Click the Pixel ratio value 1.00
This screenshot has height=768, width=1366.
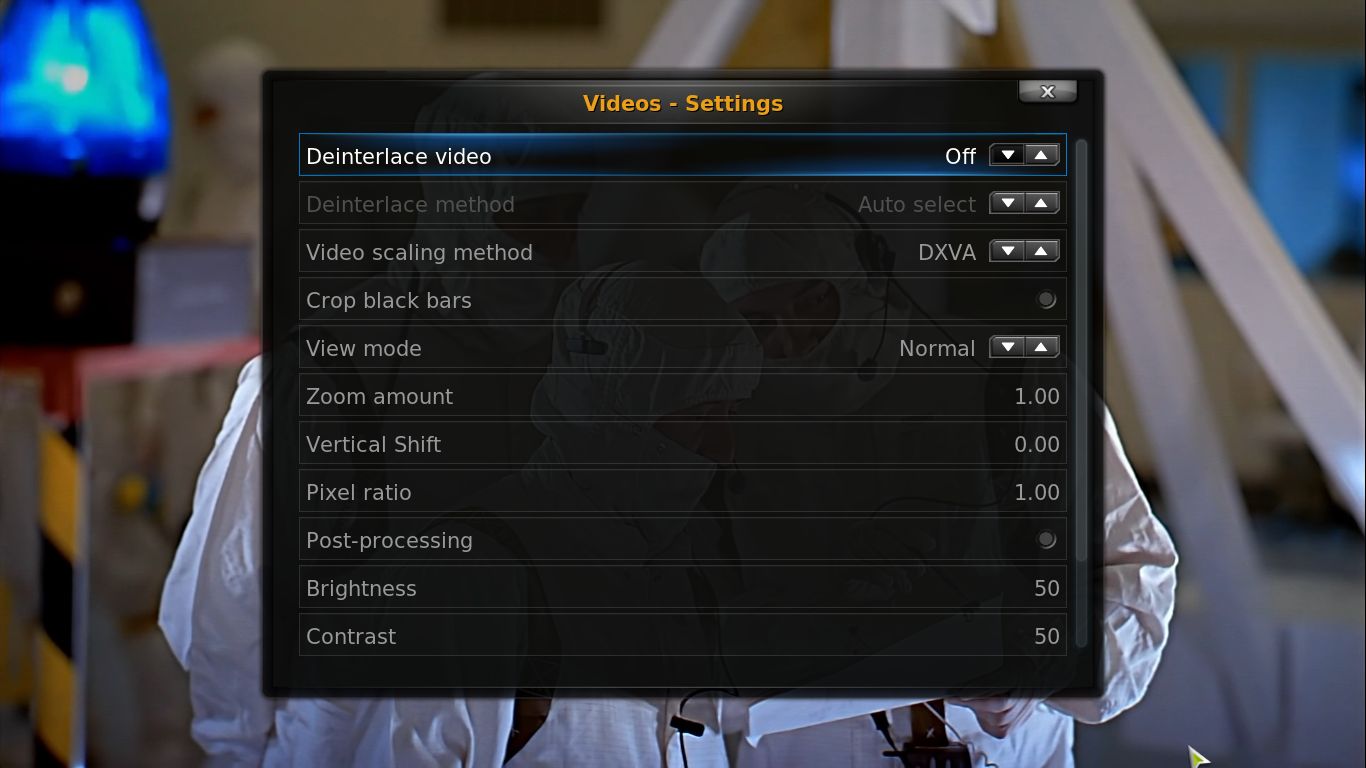tap(1037, 492)
